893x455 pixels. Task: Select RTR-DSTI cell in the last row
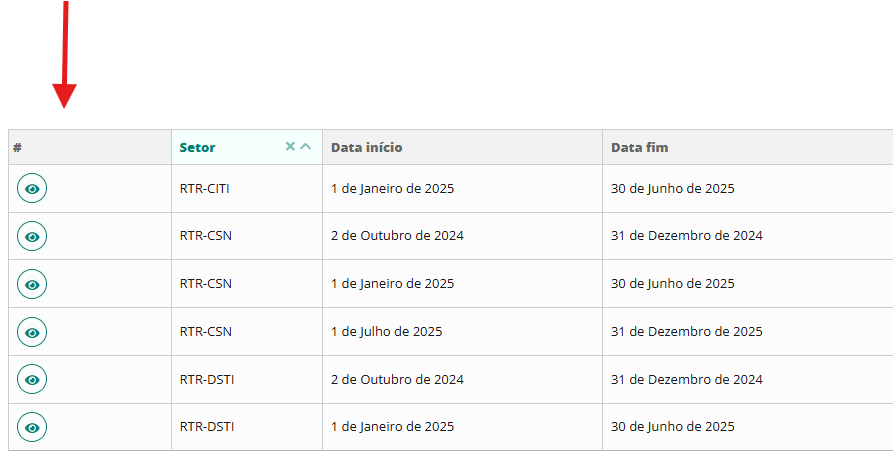point(207,427)
